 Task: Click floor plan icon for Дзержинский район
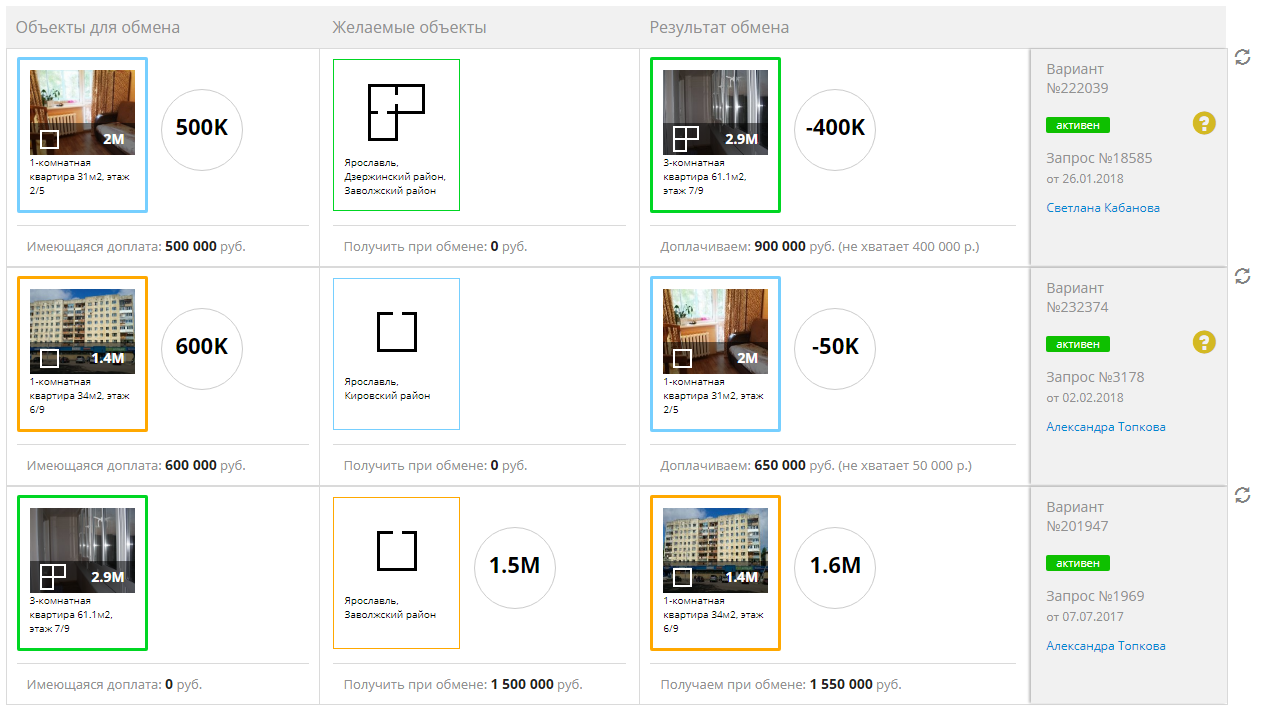pyautogui.click(x=396, y=111)
